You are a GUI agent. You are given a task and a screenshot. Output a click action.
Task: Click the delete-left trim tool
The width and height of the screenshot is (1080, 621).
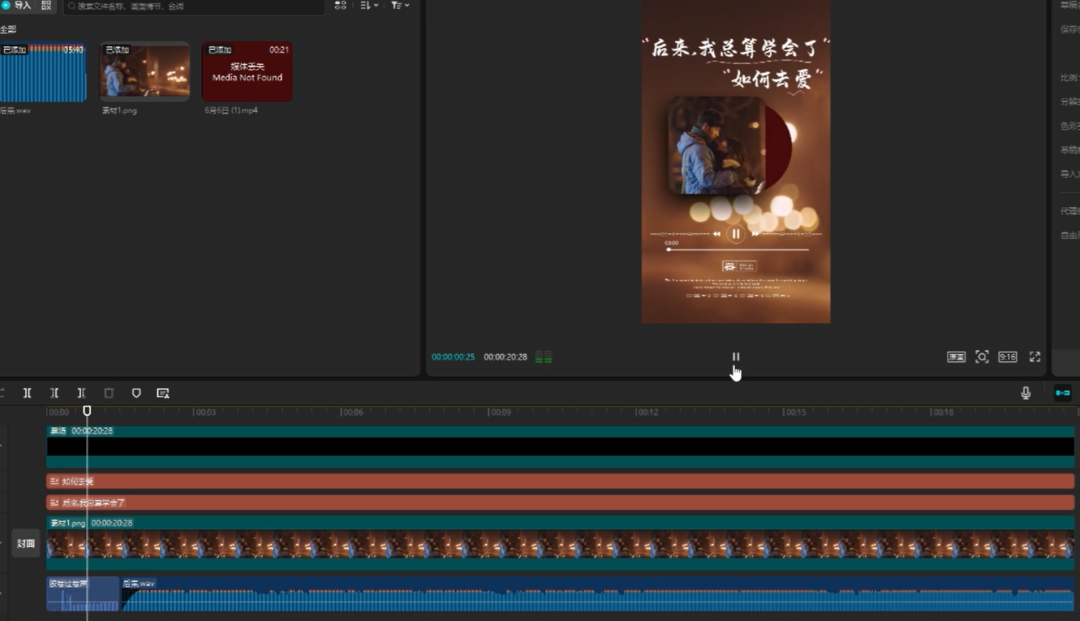click(x=54, y=392)
